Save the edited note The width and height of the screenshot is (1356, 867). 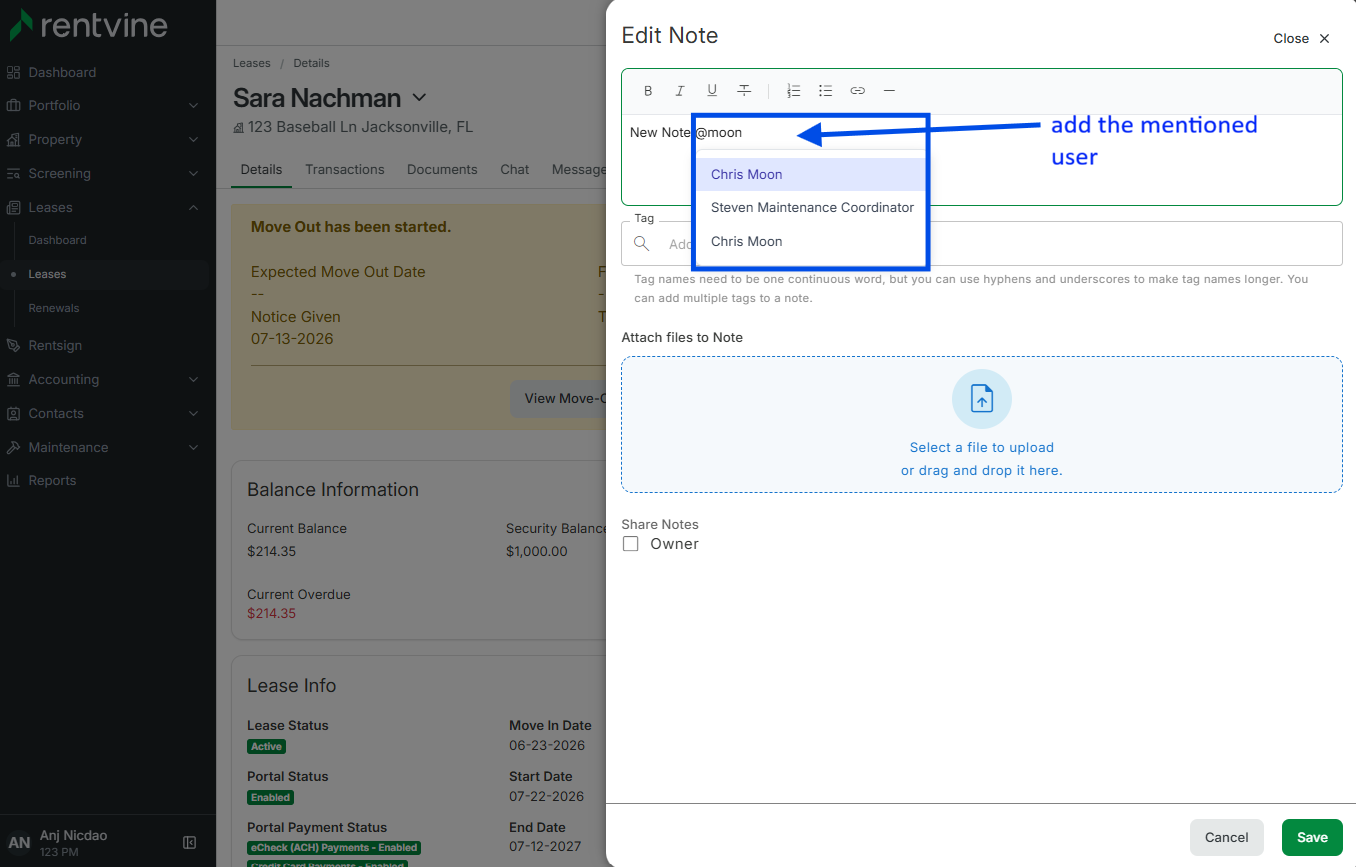[1312, 837]
